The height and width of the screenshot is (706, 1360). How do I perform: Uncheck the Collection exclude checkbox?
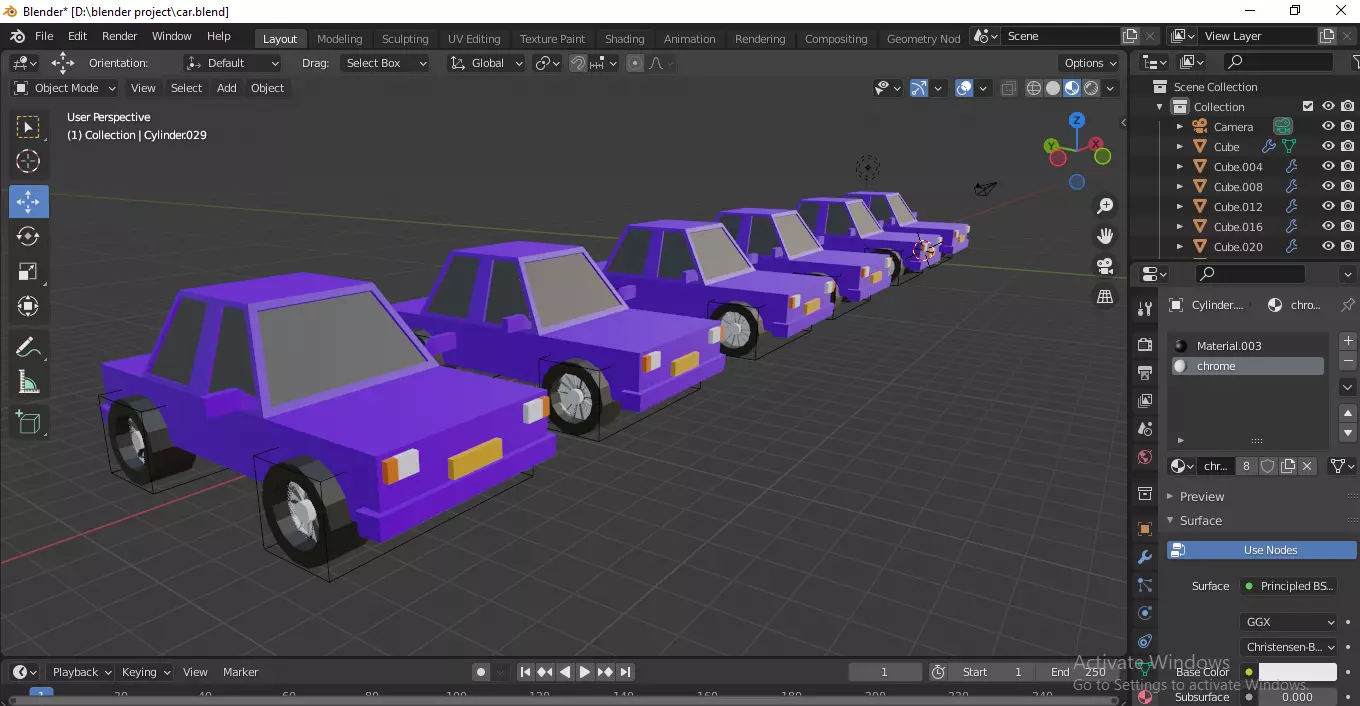click(1308, 107)
